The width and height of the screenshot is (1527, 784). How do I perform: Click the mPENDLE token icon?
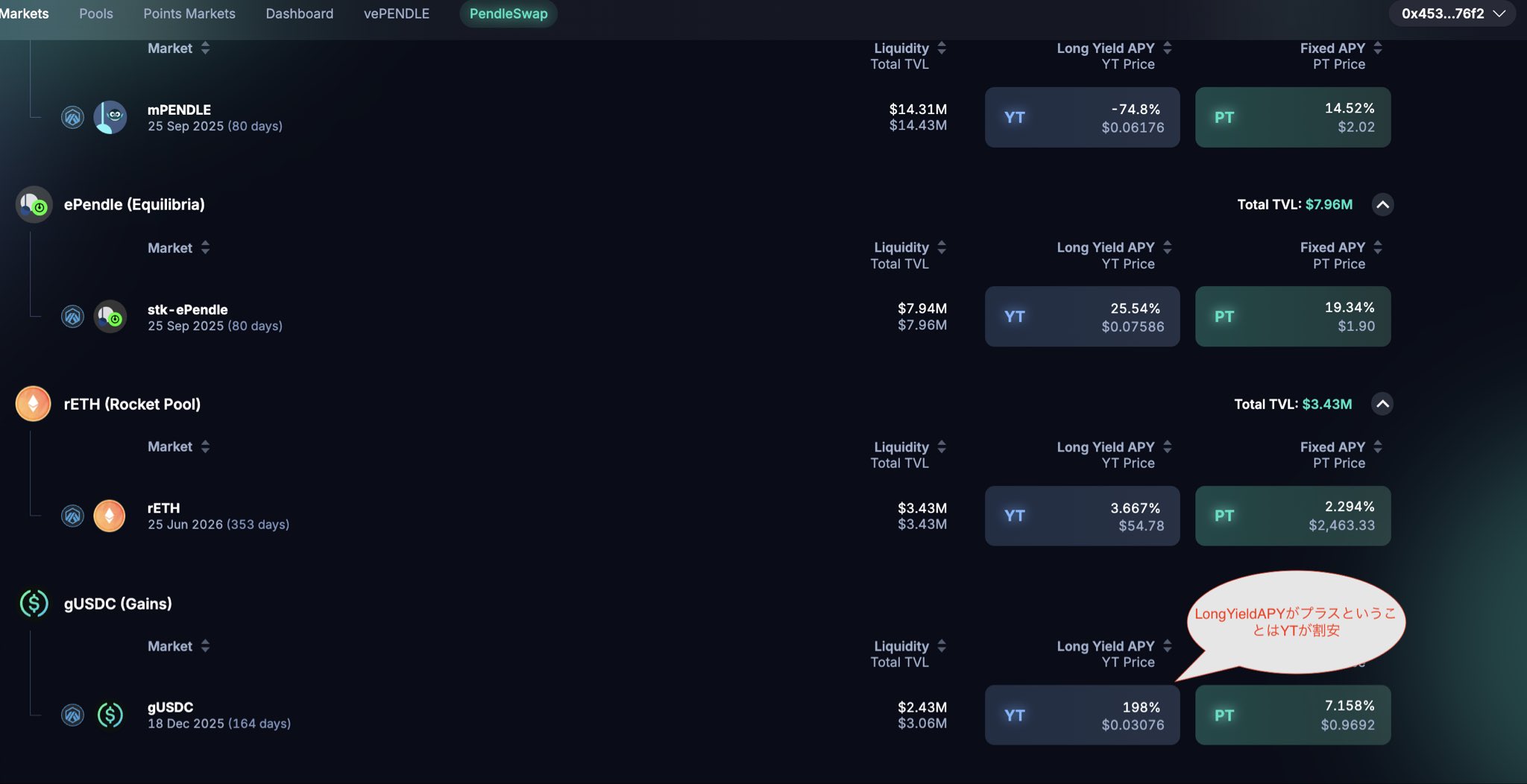[110, 117]
